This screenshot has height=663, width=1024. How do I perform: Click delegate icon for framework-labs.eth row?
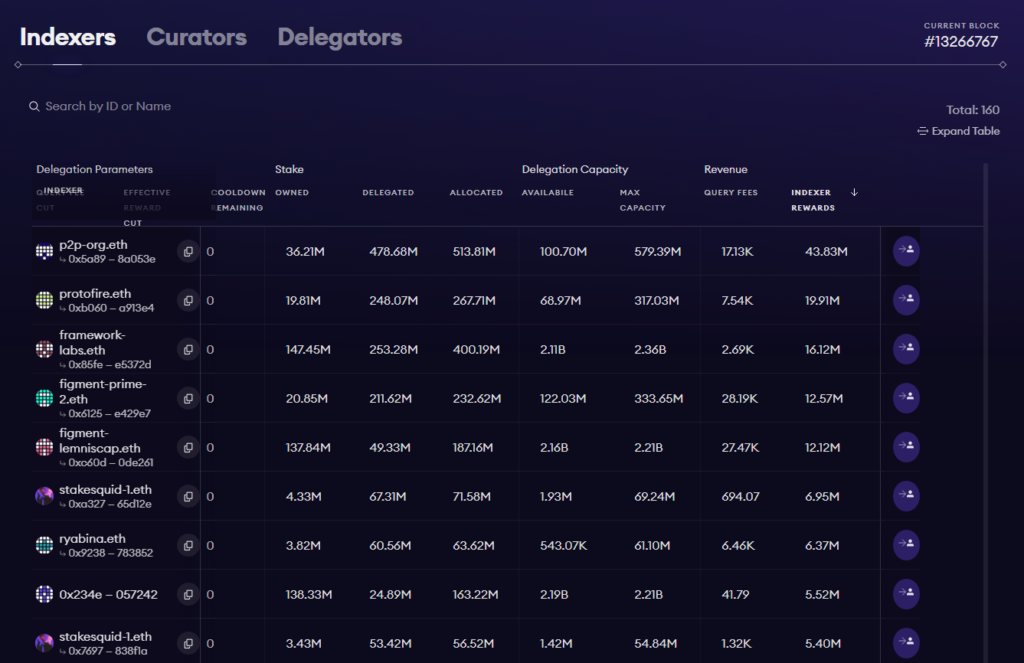pyautogui.click(x=906, y=350)
